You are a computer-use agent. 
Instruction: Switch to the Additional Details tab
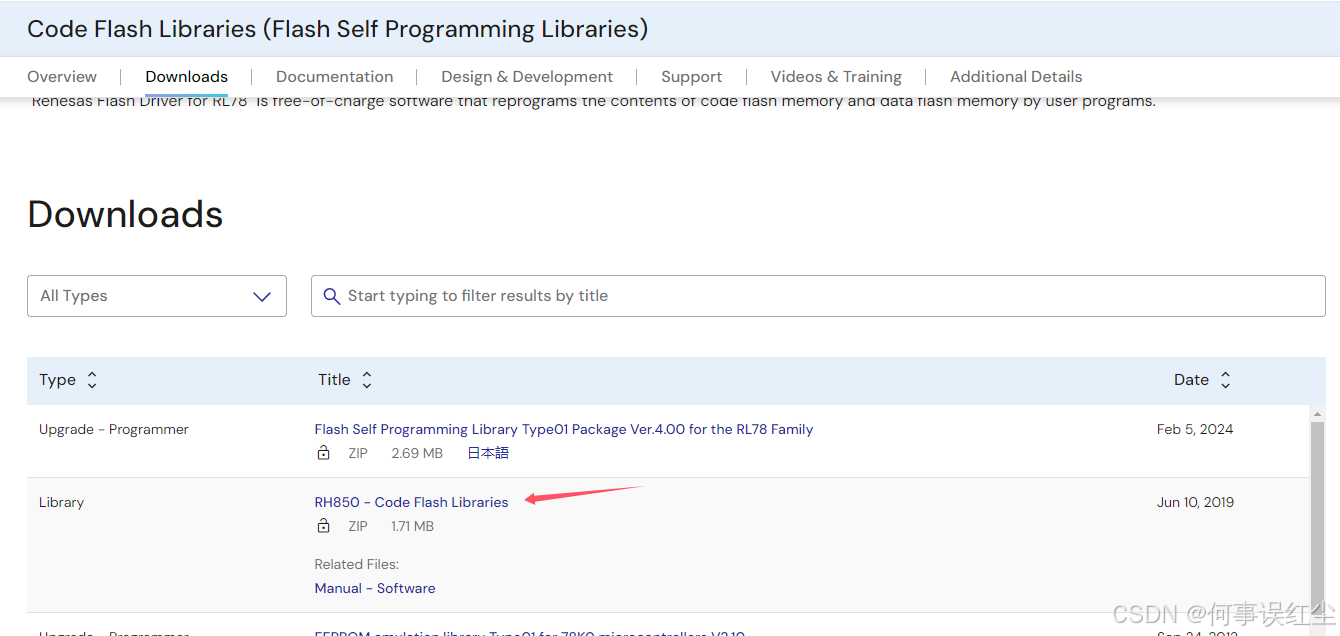1016,77
